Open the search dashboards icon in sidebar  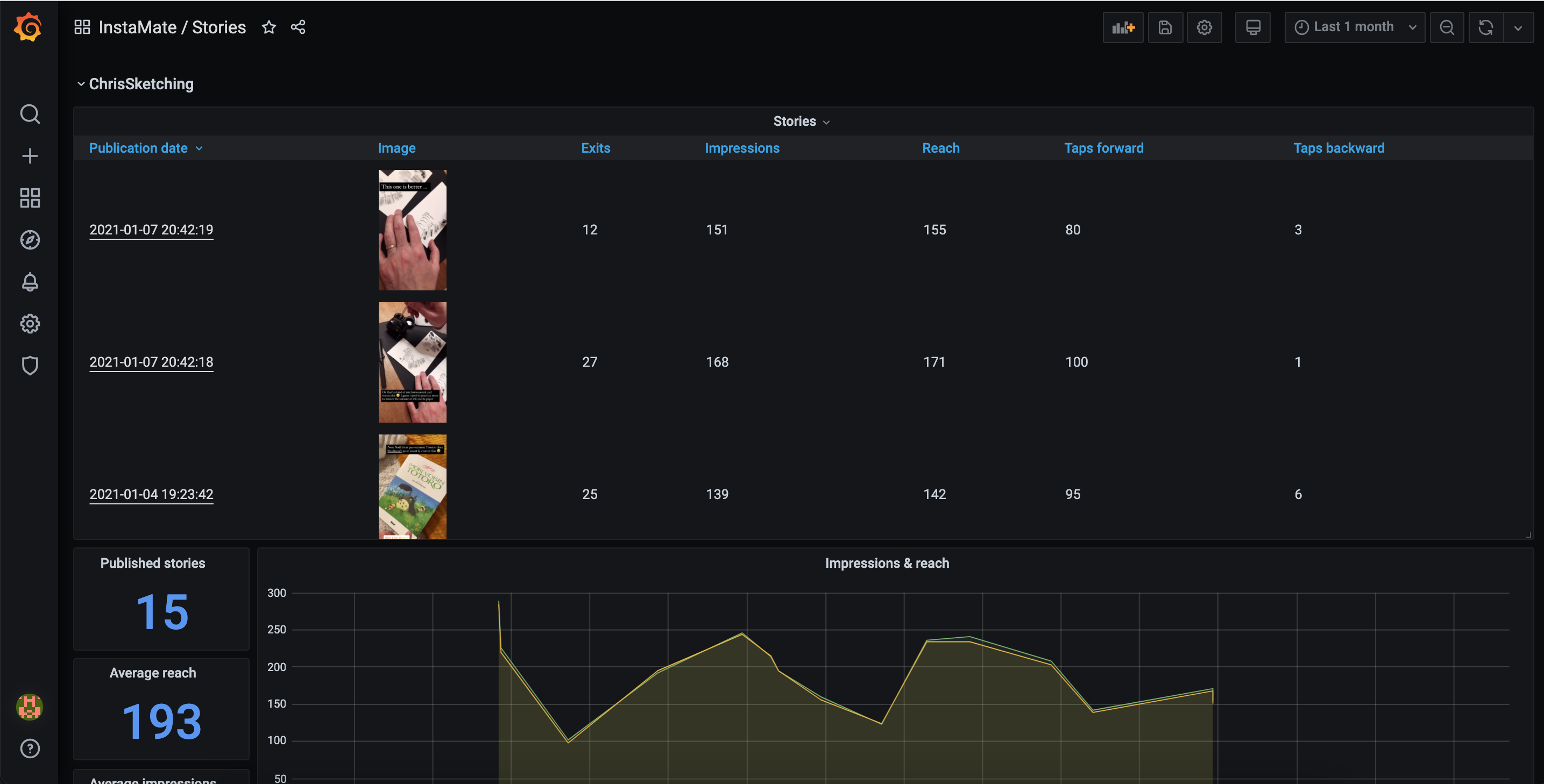30,114
